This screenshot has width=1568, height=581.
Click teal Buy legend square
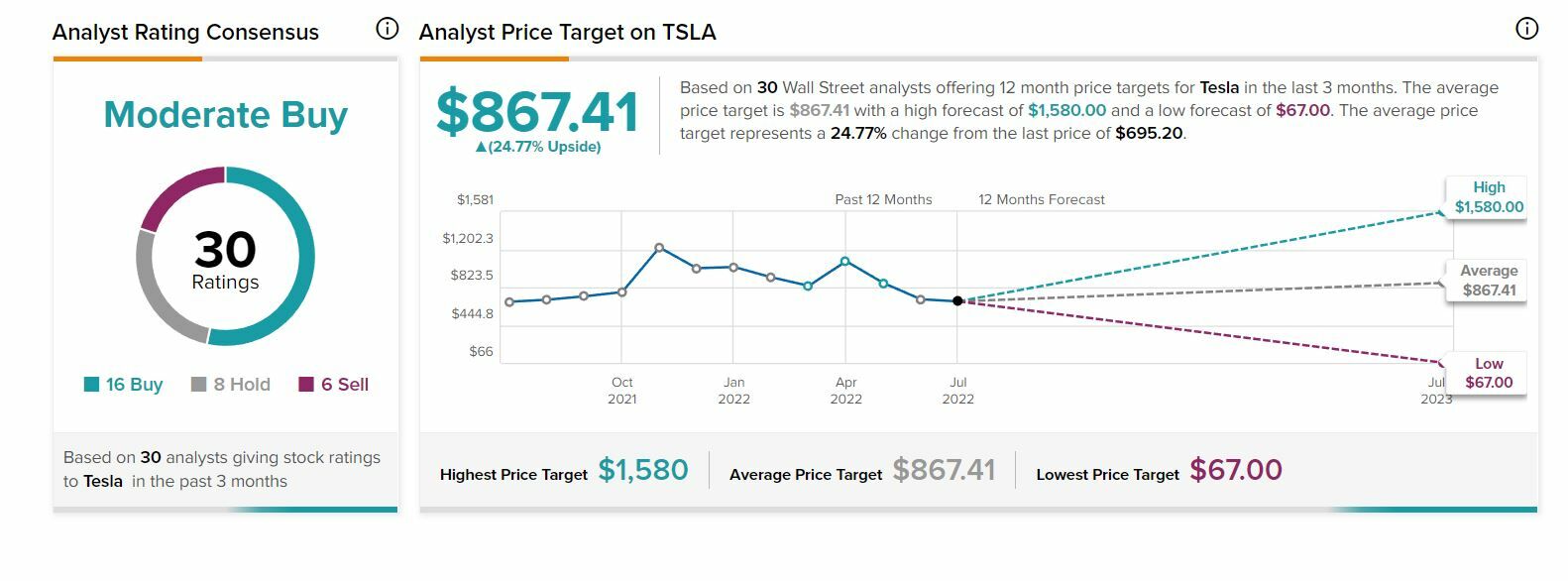coord(92,385)
